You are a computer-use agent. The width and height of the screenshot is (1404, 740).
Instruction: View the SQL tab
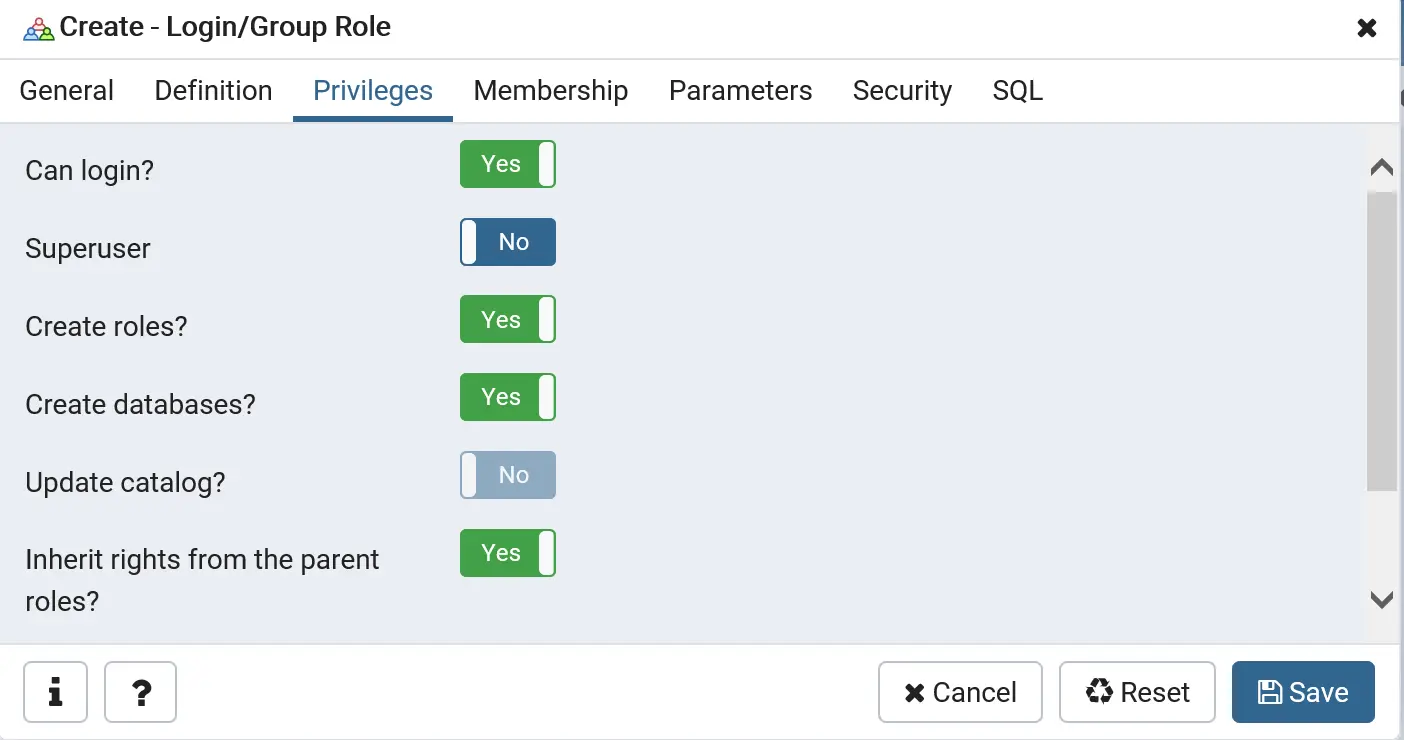pos(1017,91)
